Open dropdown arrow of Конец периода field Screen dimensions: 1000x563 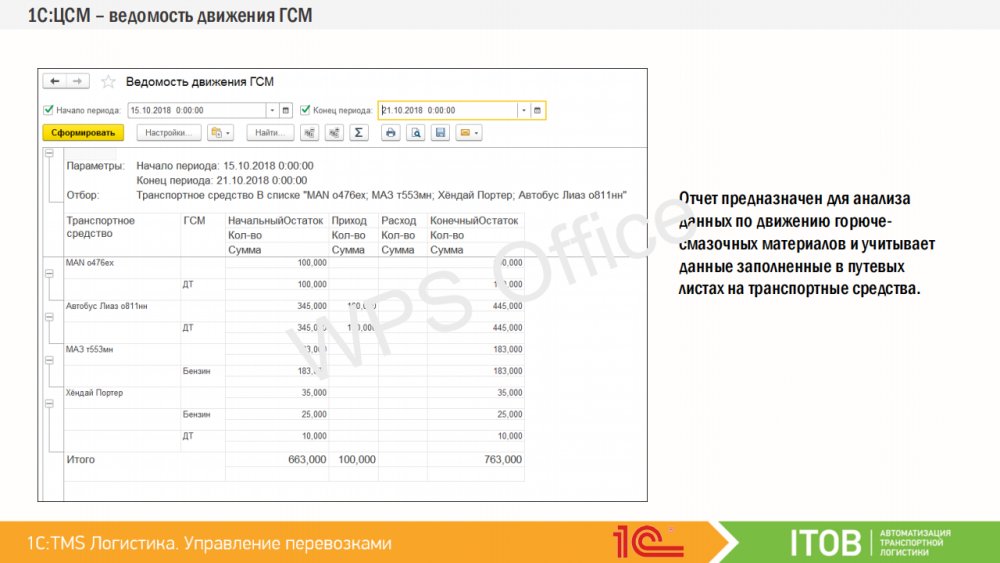tap(523, 110)
